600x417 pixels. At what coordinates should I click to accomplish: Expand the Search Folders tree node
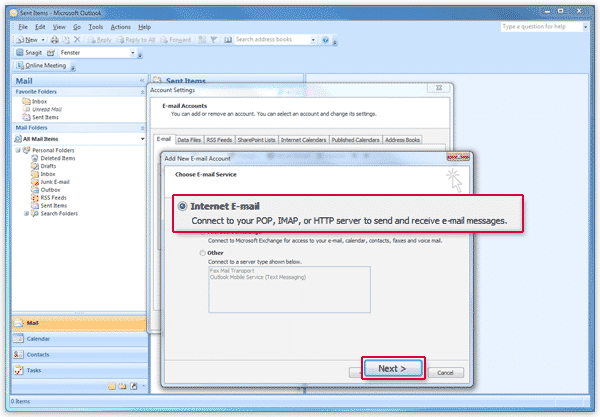[x=26, y=213]
